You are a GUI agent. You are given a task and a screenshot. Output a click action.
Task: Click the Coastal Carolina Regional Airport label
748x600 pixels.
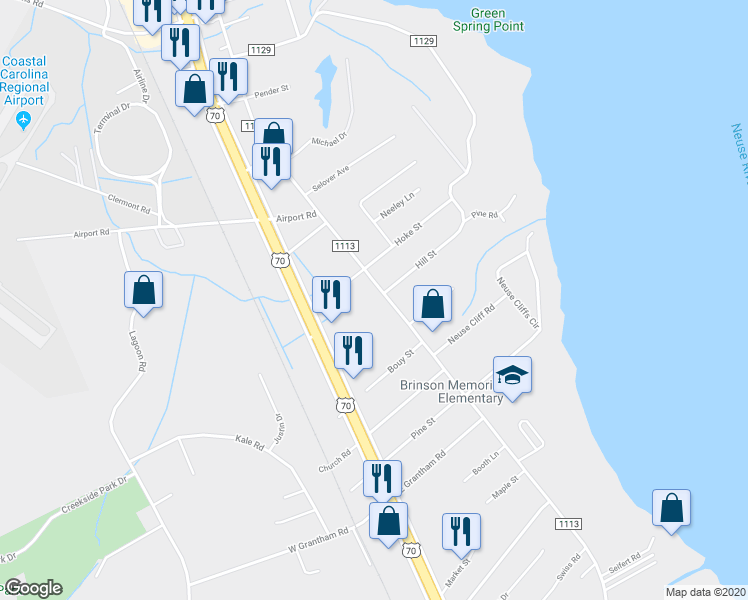tap(24, 81)
